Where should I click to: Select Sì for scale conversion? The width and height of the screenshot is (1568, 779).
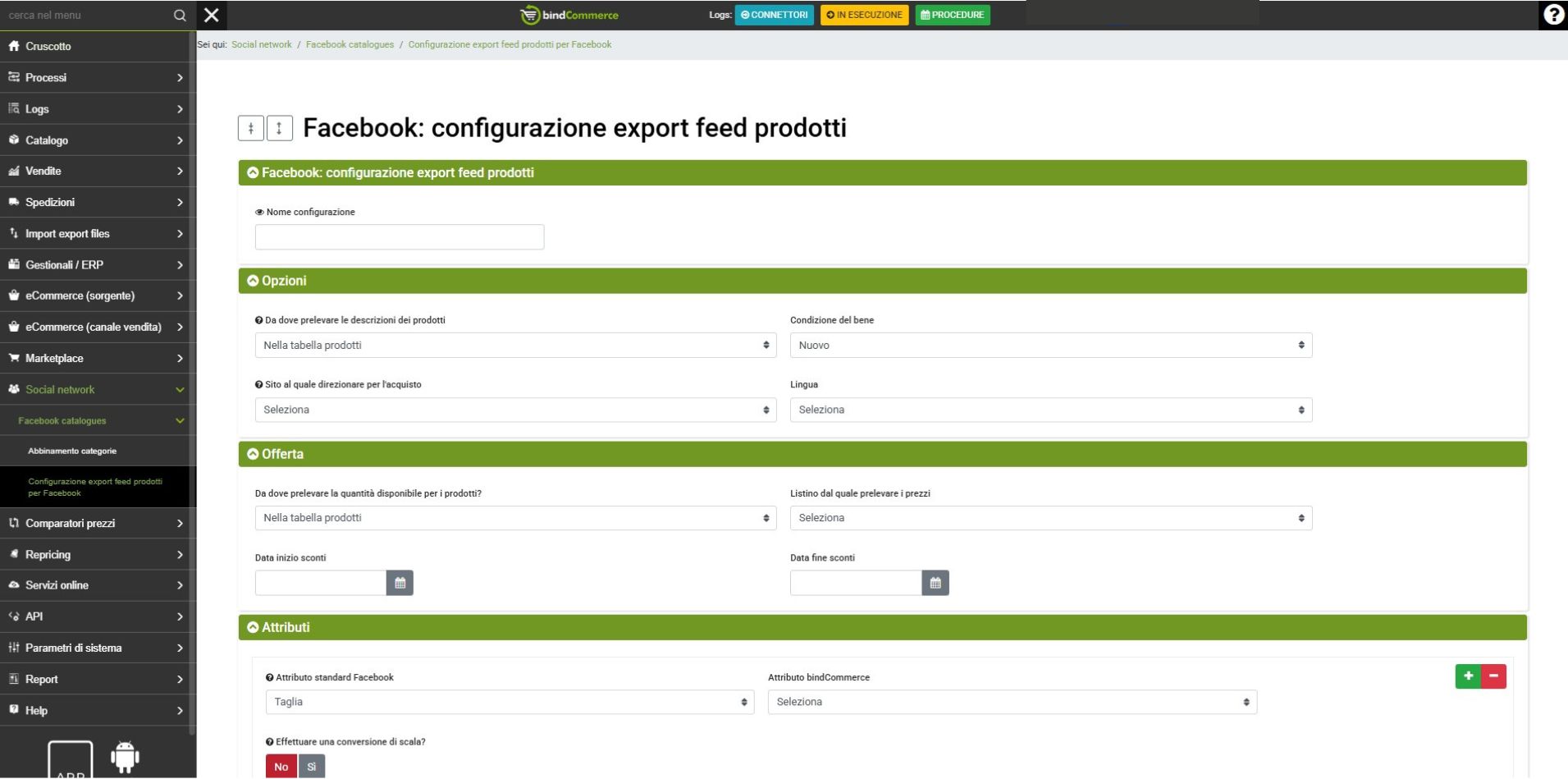coord(312,767)
